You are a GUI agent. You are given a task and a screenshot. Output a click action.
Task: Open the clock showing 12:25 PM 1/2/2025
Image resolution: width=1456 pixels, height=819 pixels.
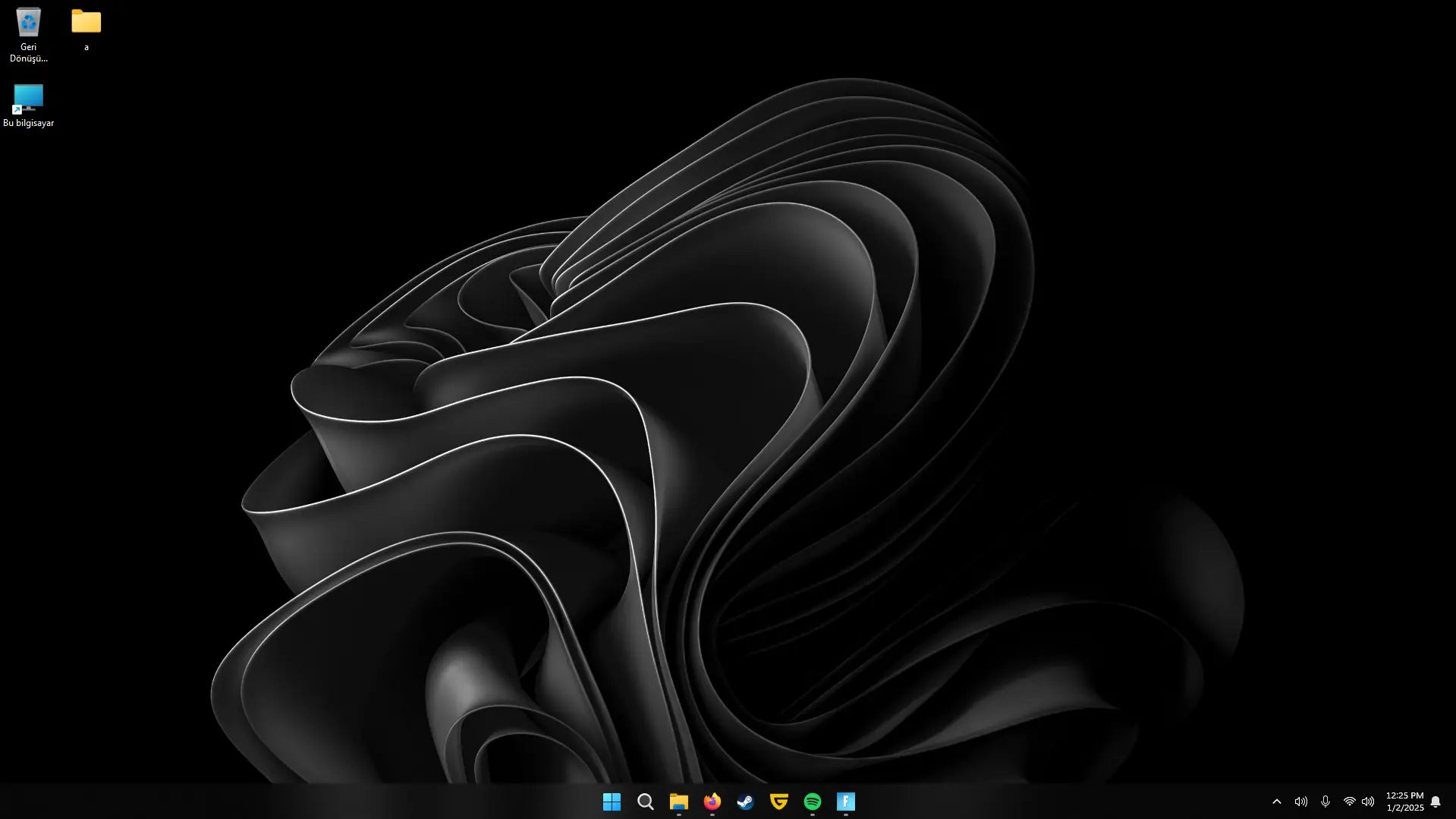tap(1404, 802)
